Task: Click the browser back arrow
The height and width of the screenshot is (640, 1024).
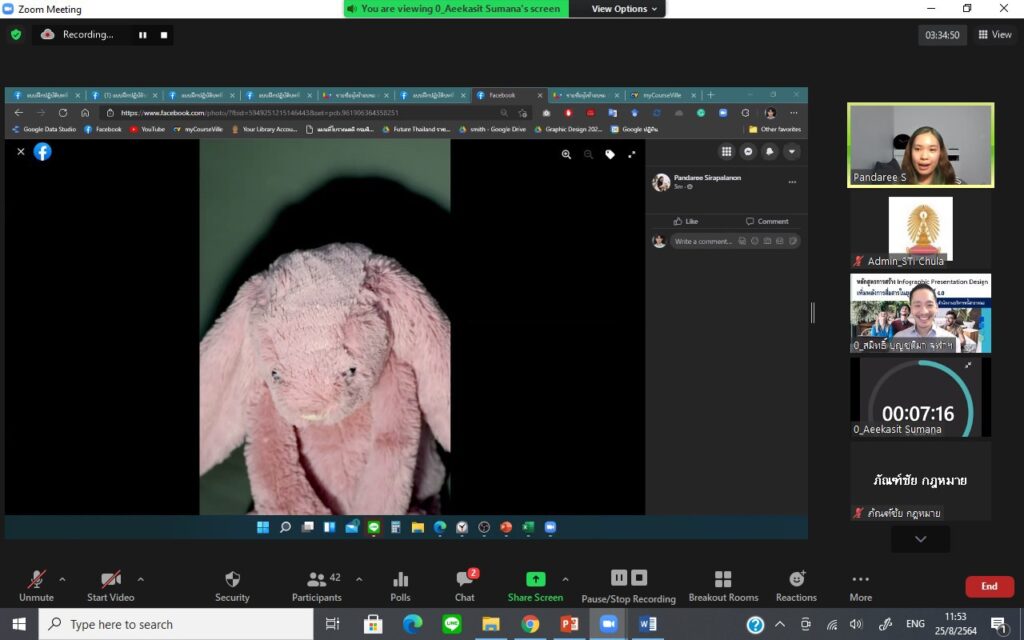Action: tap(19, 113)
